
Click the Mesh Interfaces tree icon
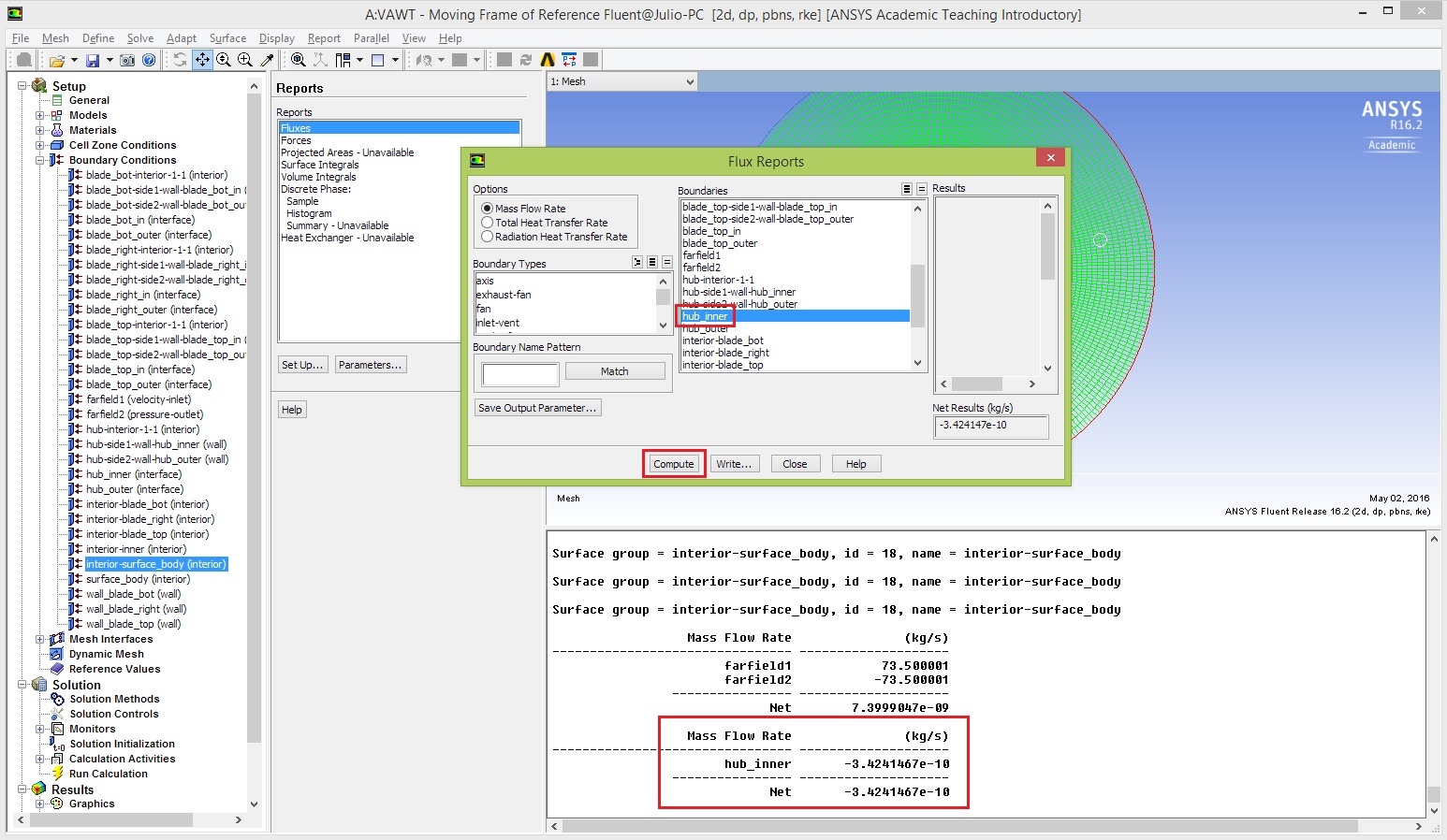click(57, 639)
